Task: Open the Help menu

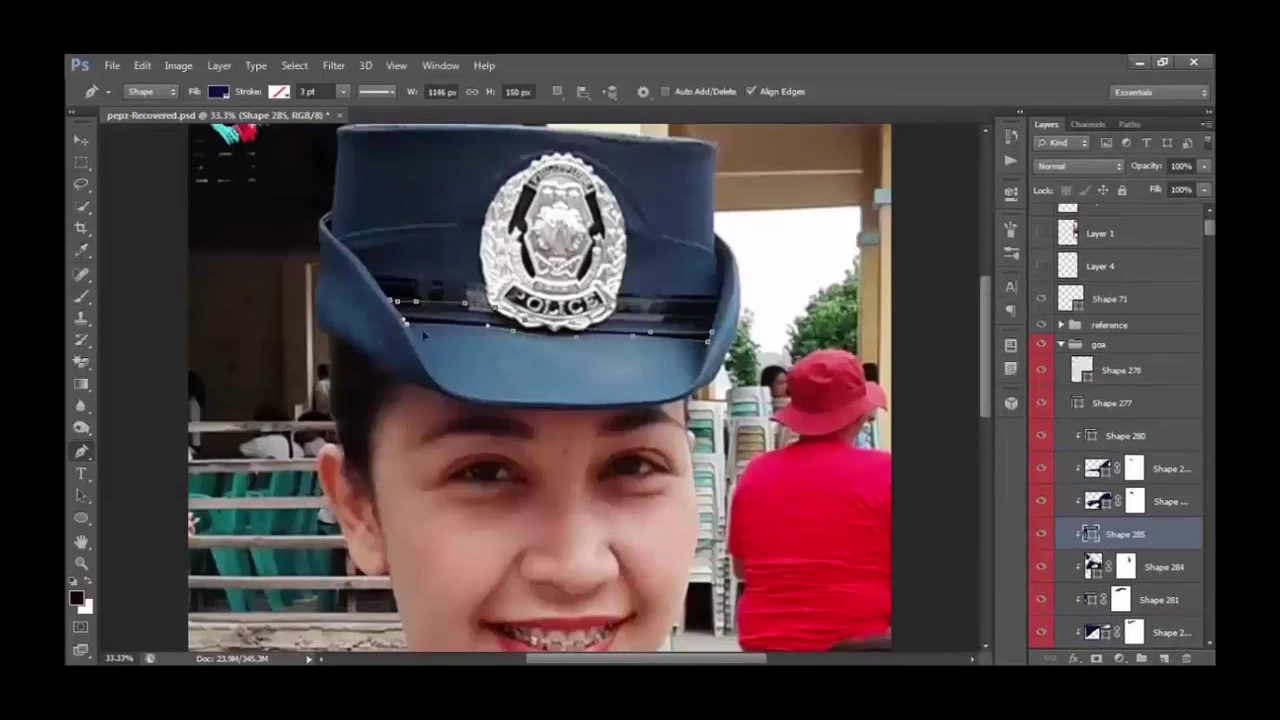Action: (484, 66)
